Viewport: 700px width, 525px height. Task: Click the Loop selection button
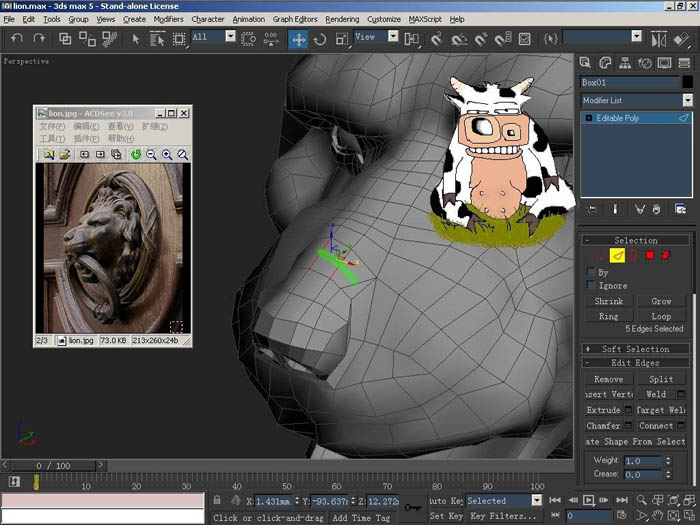click(x=661, y=316)
